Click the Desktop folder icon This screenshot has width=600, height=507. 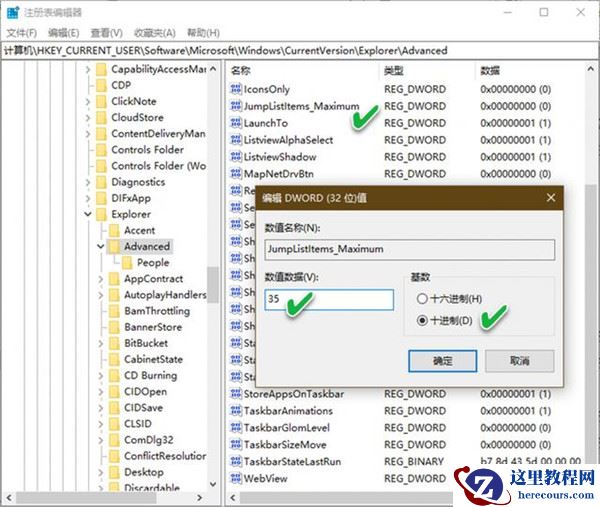[114, 472]
